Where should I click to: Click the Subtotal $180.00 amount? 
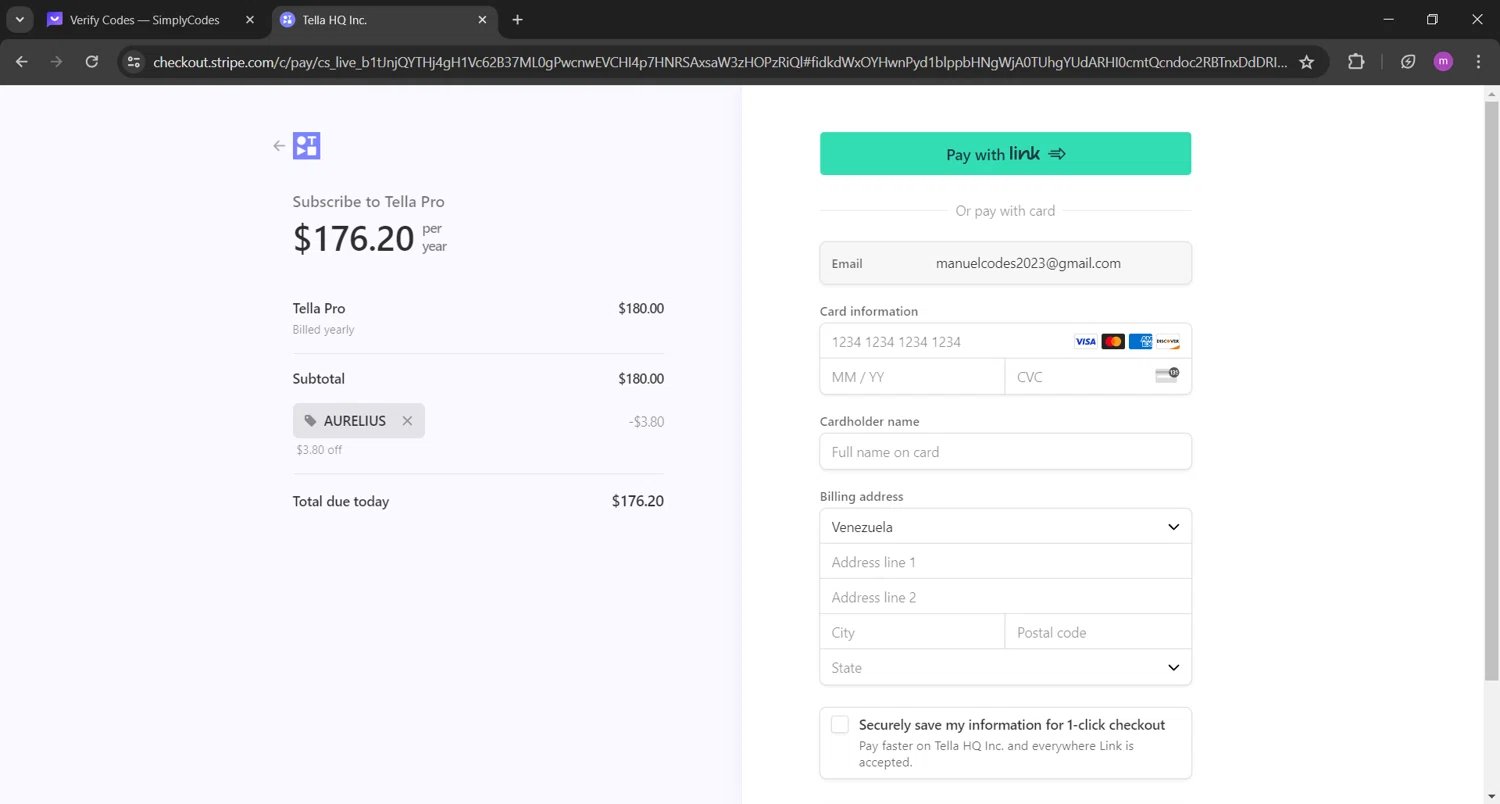[641, 379]
